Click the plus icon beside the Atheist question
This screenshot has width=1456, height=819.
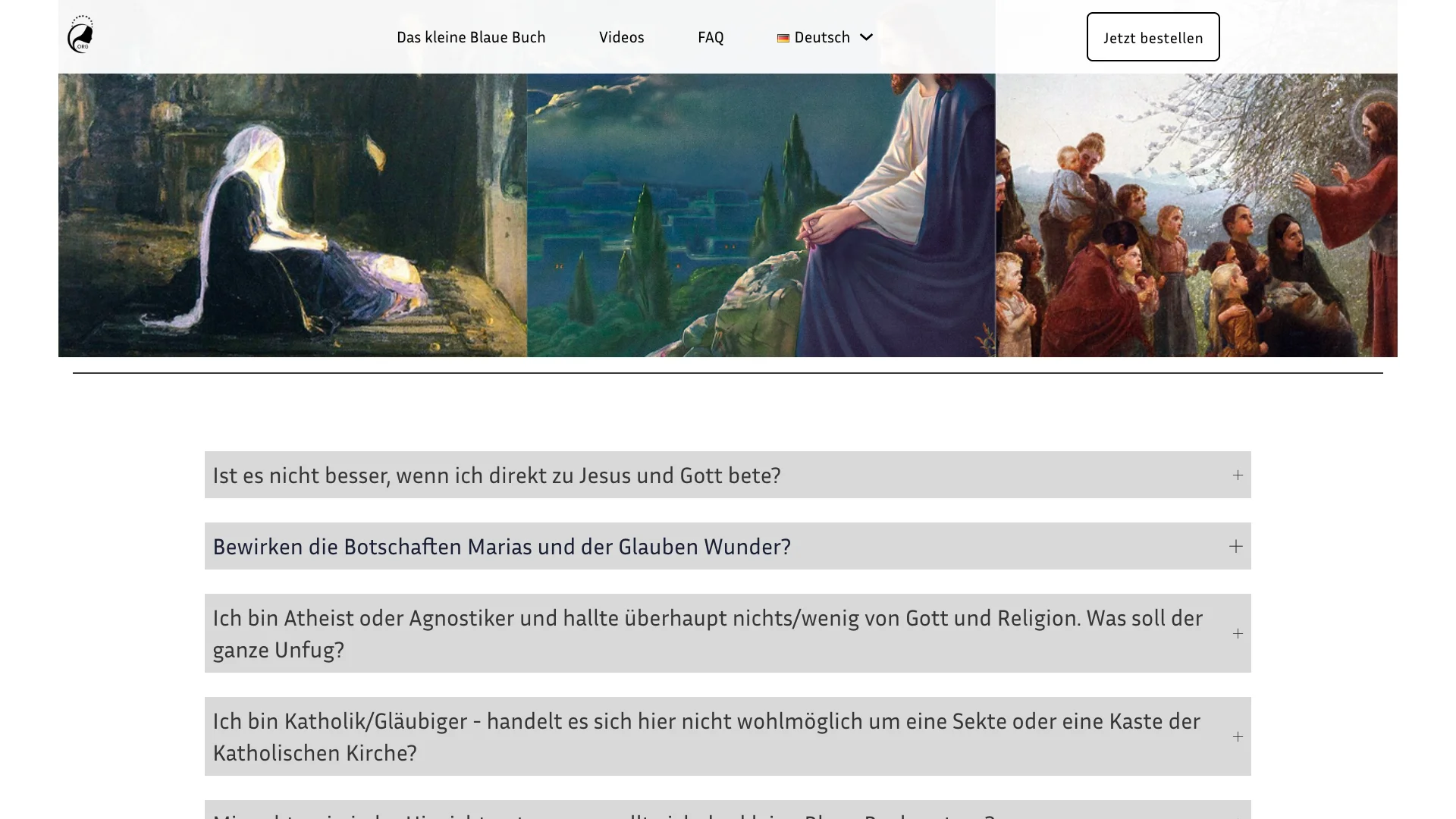[x=1238, y=634]
